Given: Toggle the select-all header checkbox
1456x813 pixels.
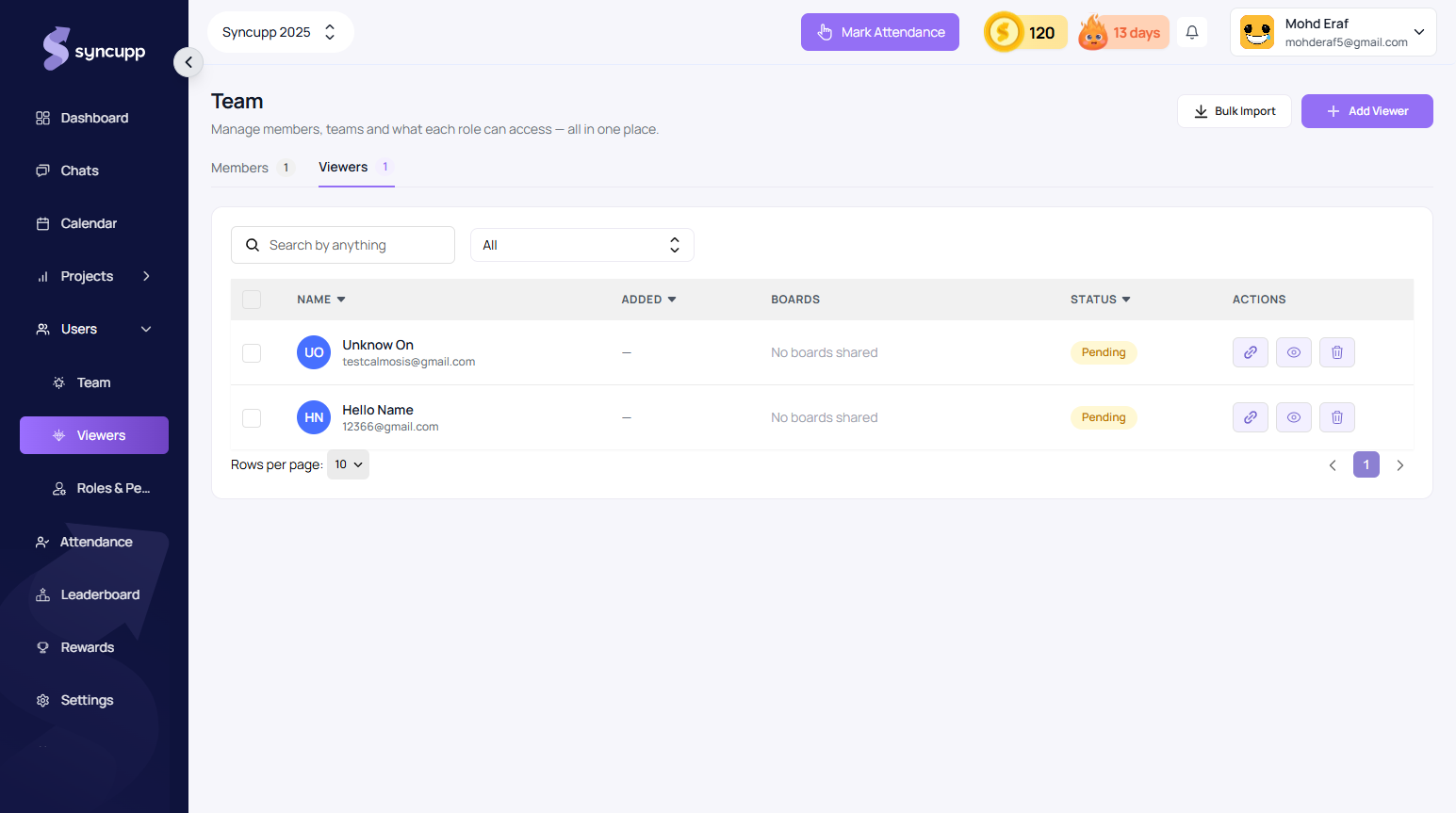Looking at the screenshot, I should tap(252, 300).
